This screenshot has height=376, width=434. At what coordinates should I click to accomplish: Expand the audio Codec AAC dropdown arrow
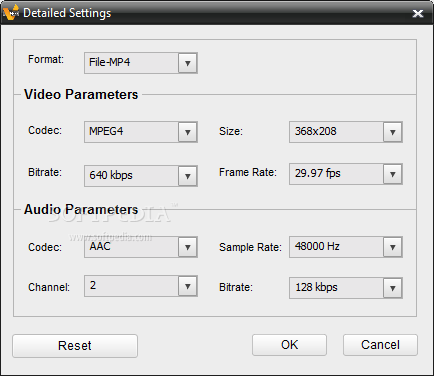pos(188,247)
